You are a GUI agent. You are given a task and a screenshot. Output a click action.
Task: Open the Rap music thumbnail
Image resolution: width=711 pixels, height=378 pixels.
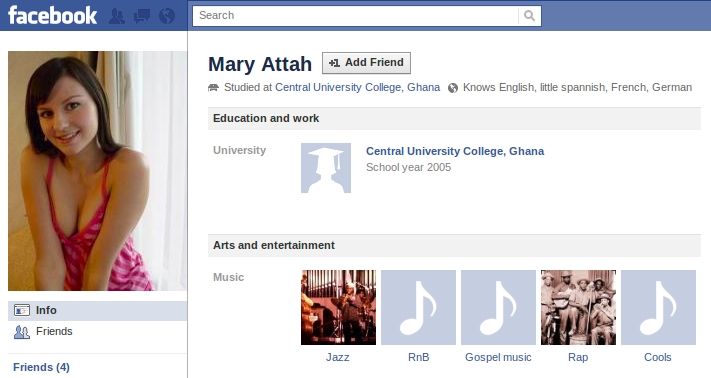pos(578,307)
